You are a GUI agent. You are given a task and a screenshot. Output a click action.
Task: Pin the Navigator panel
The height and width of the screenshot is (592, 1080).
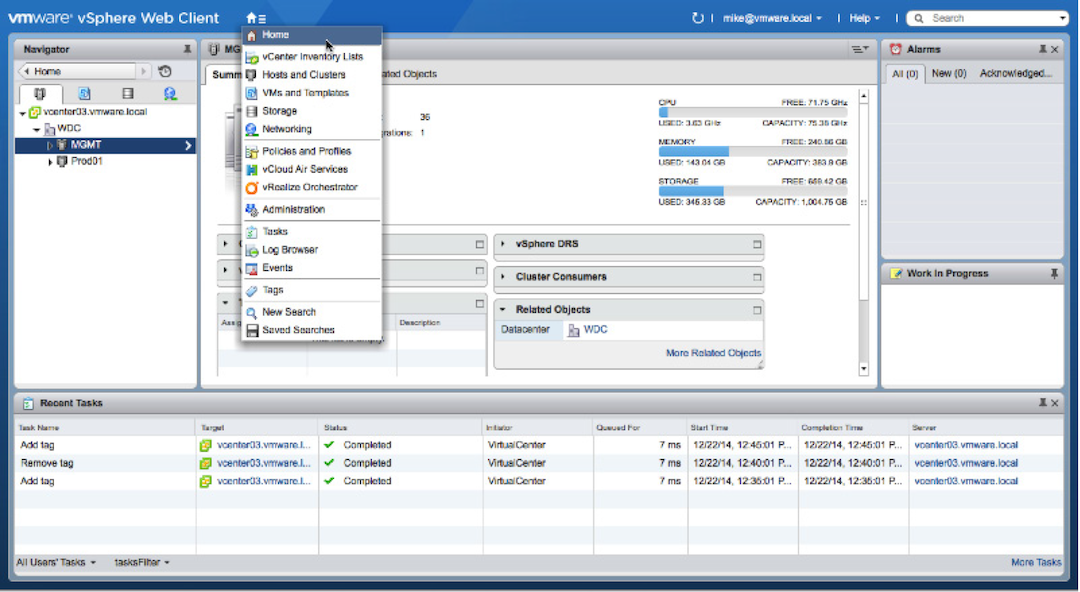click(187, 50)
